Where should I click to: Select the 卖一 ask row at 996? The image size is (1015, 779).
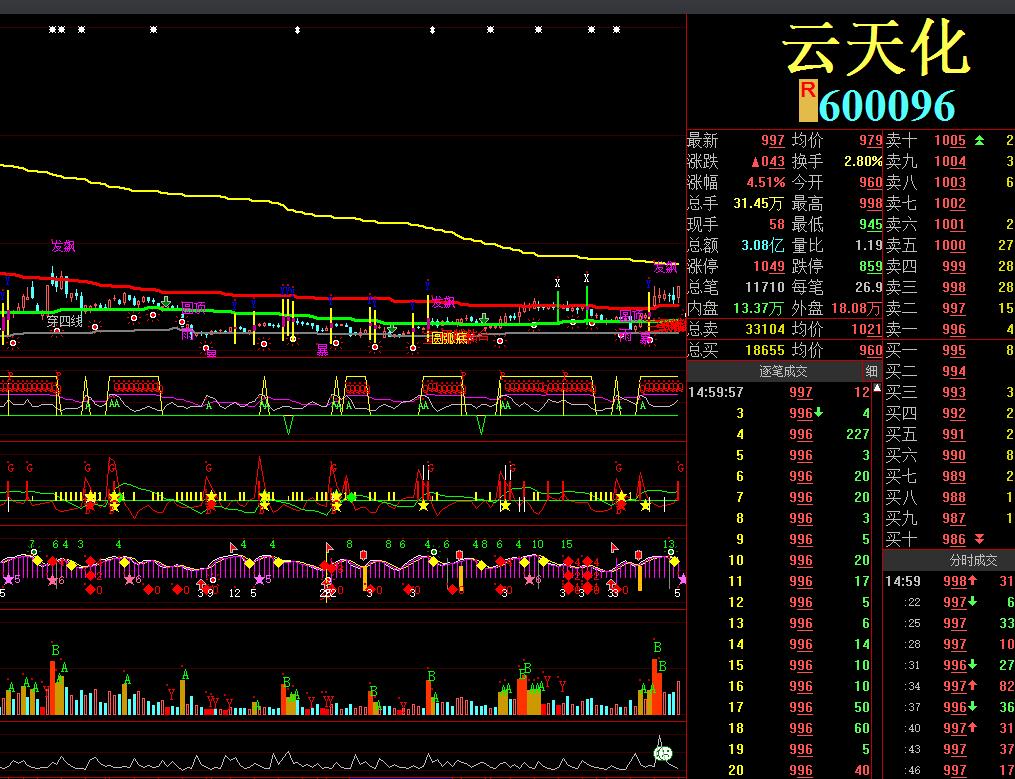coord(950,329)
